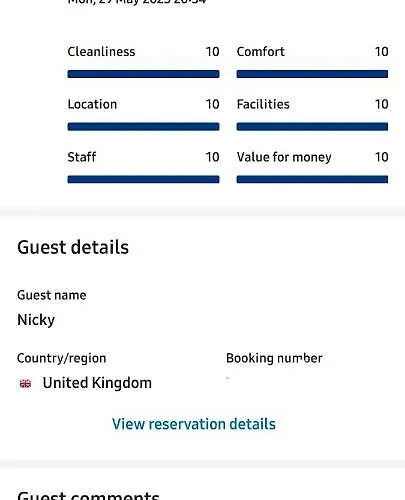This screenshot has height=500, width=405.
Task: Click the Comfort score bar
Action: 312,74
